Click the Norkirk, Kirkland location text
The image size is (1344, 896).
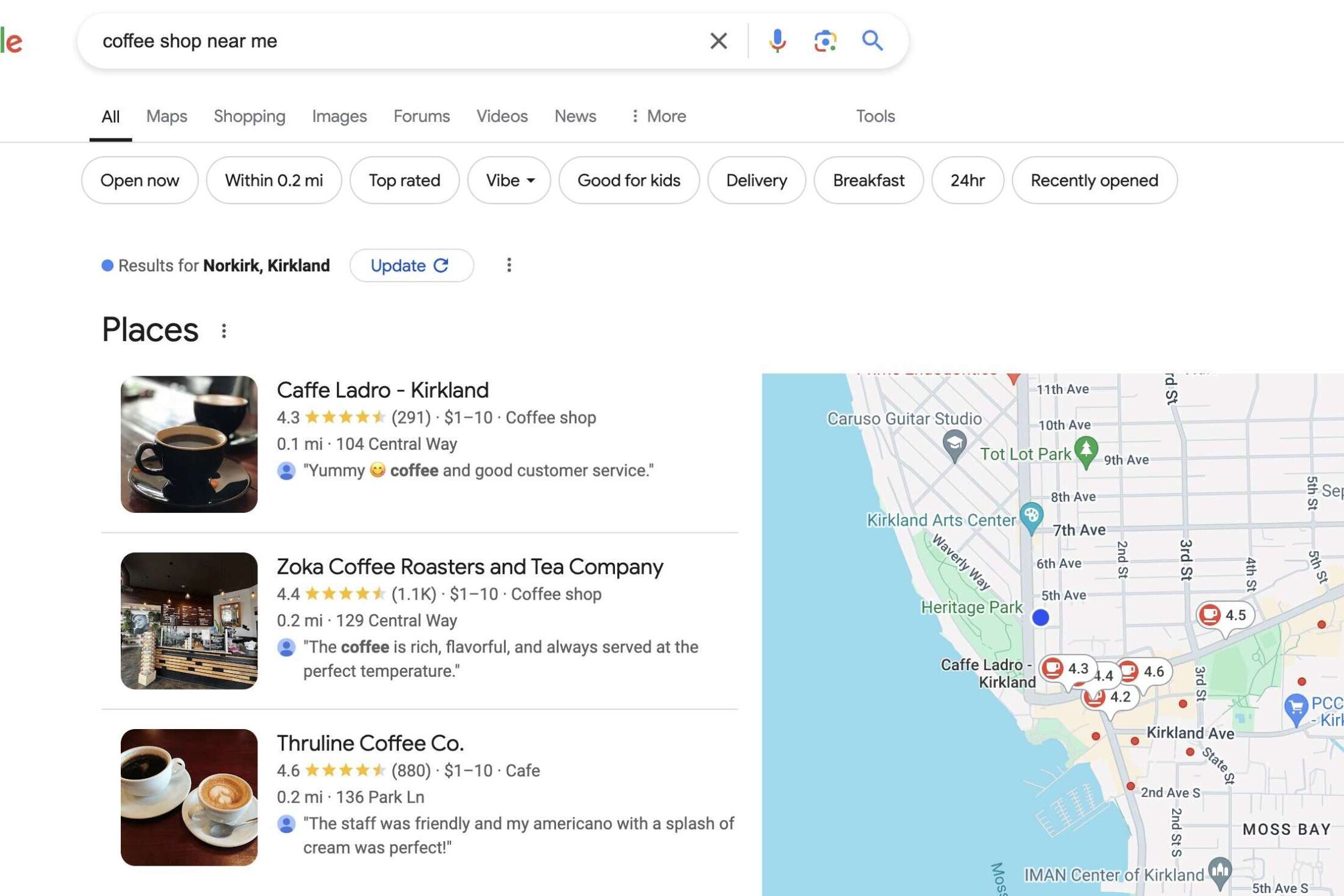click(266, 265)
